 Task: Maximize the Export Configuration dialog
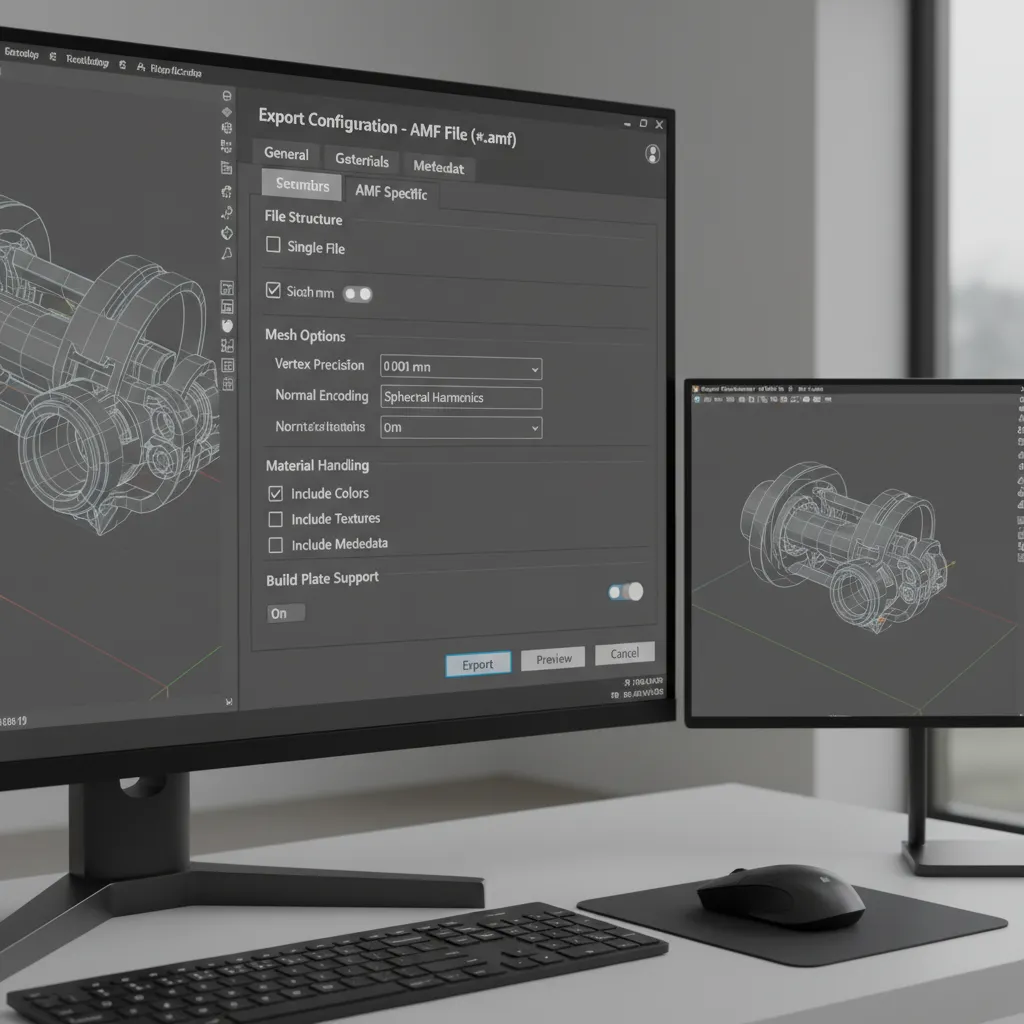point(643,123)
